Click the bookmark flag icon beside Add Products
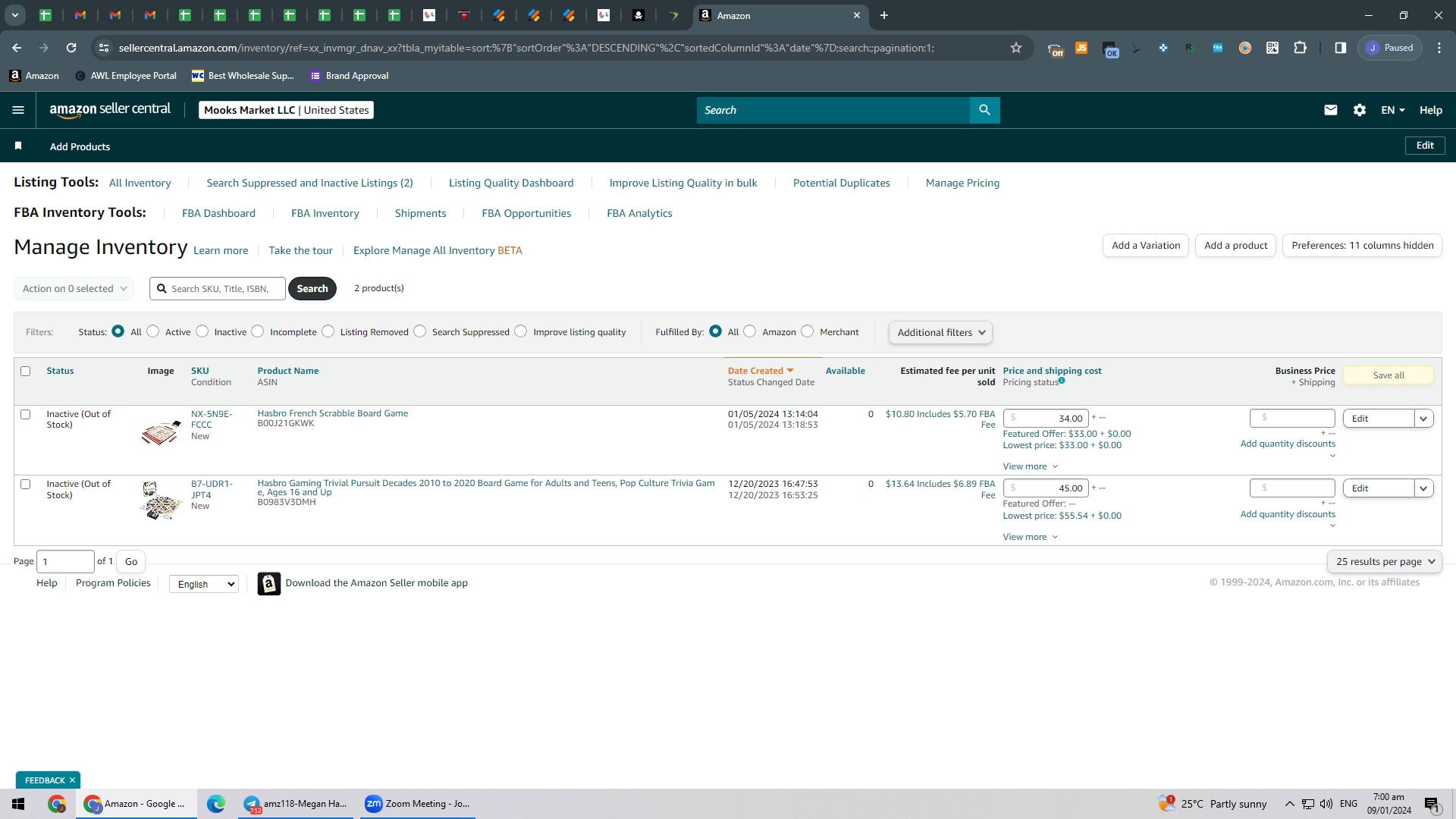The image size is (1456, 819). (18, 146)
